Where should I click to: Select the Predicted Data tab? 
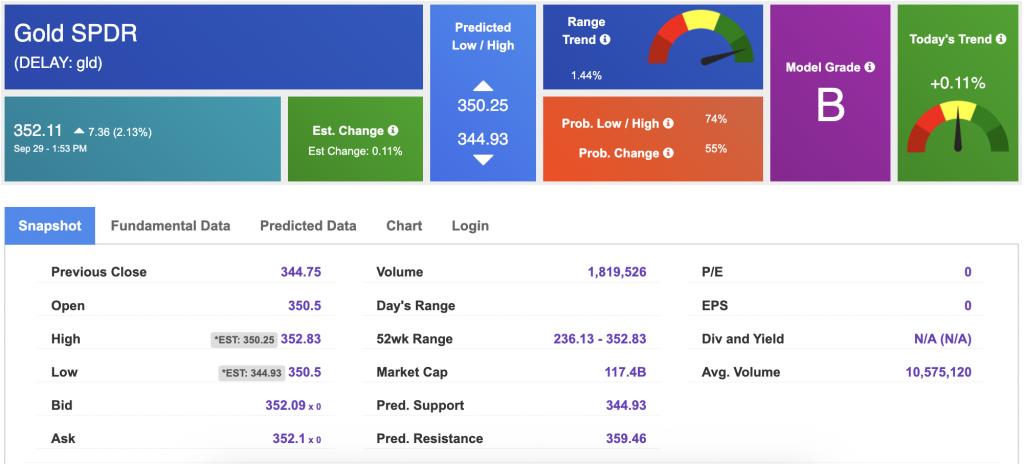(x=308, y=226)
